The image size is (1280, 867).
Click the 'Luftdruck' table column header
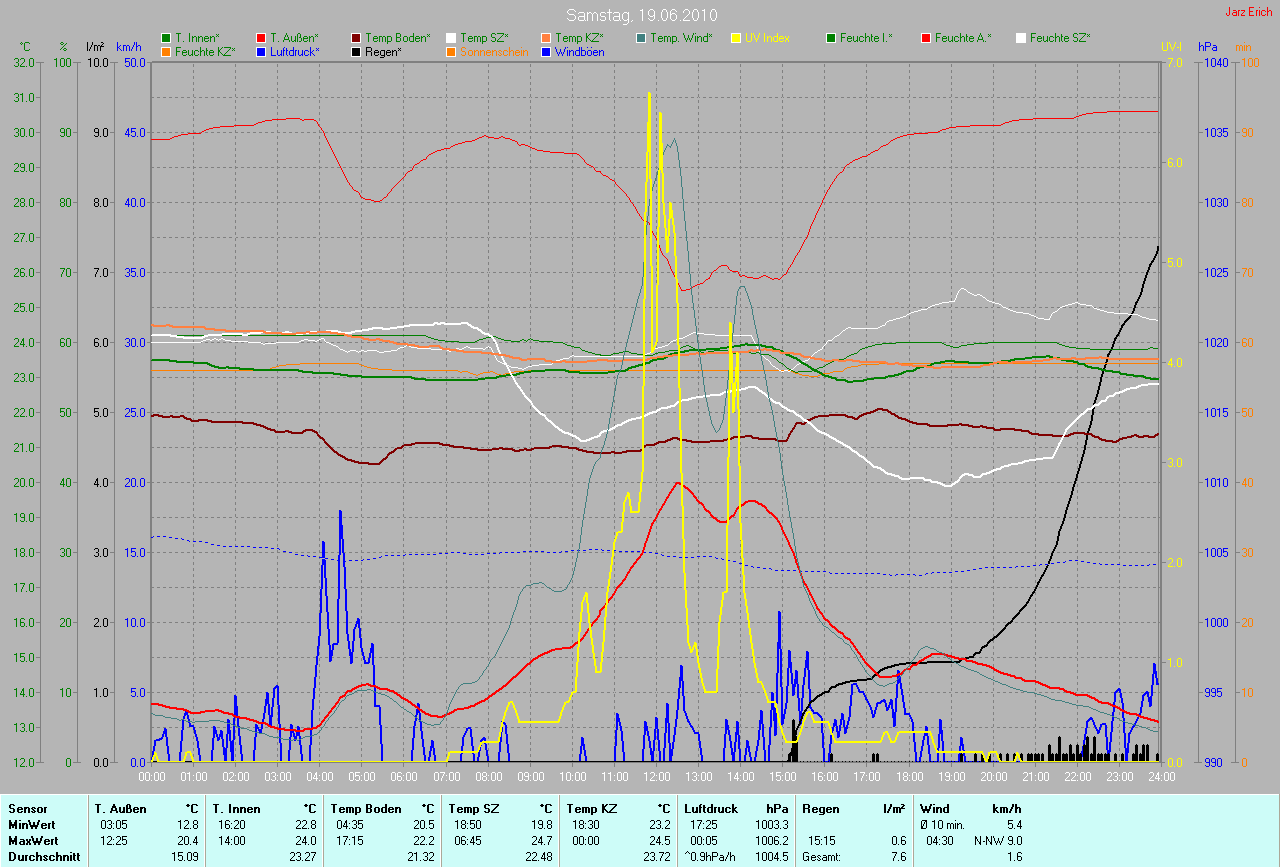tap(711, 809)
